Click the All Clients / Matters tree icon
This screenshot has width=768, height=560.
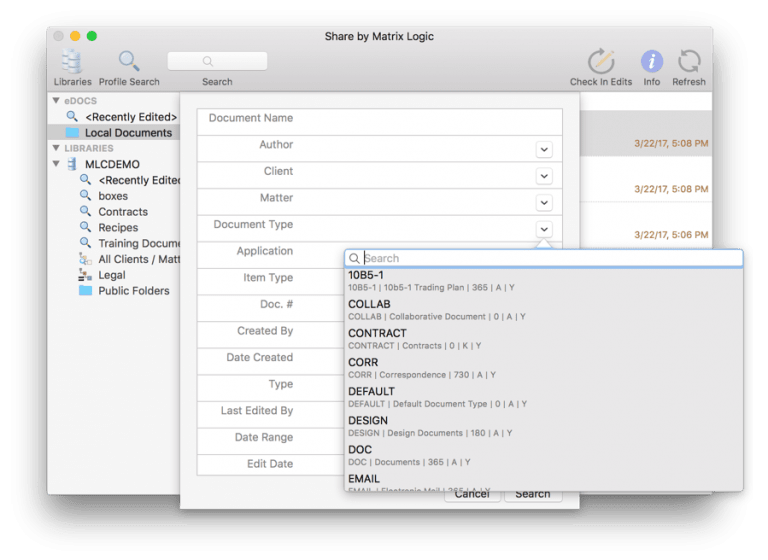[x=86, y=259]
